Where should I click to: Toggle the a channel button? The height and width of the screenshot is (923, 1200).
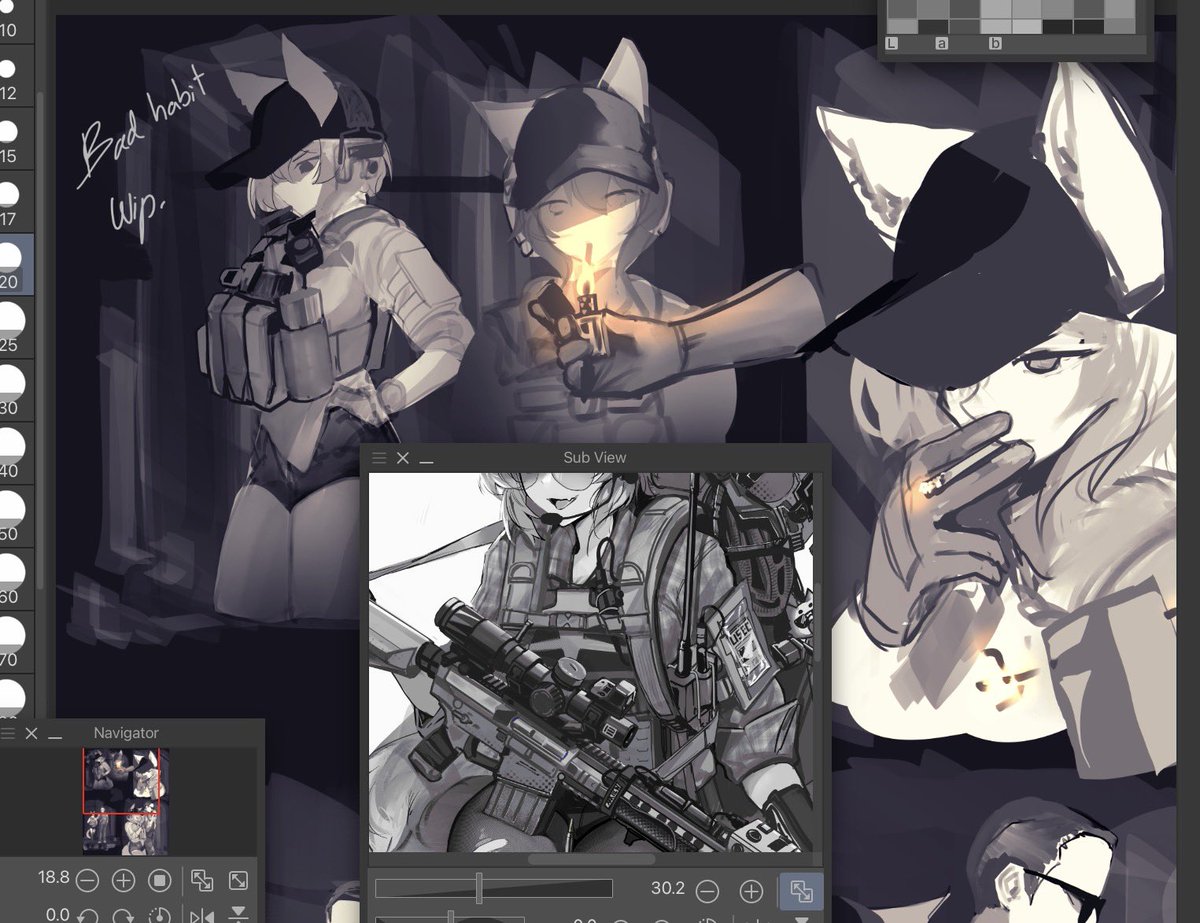click(x=941, y=44)
